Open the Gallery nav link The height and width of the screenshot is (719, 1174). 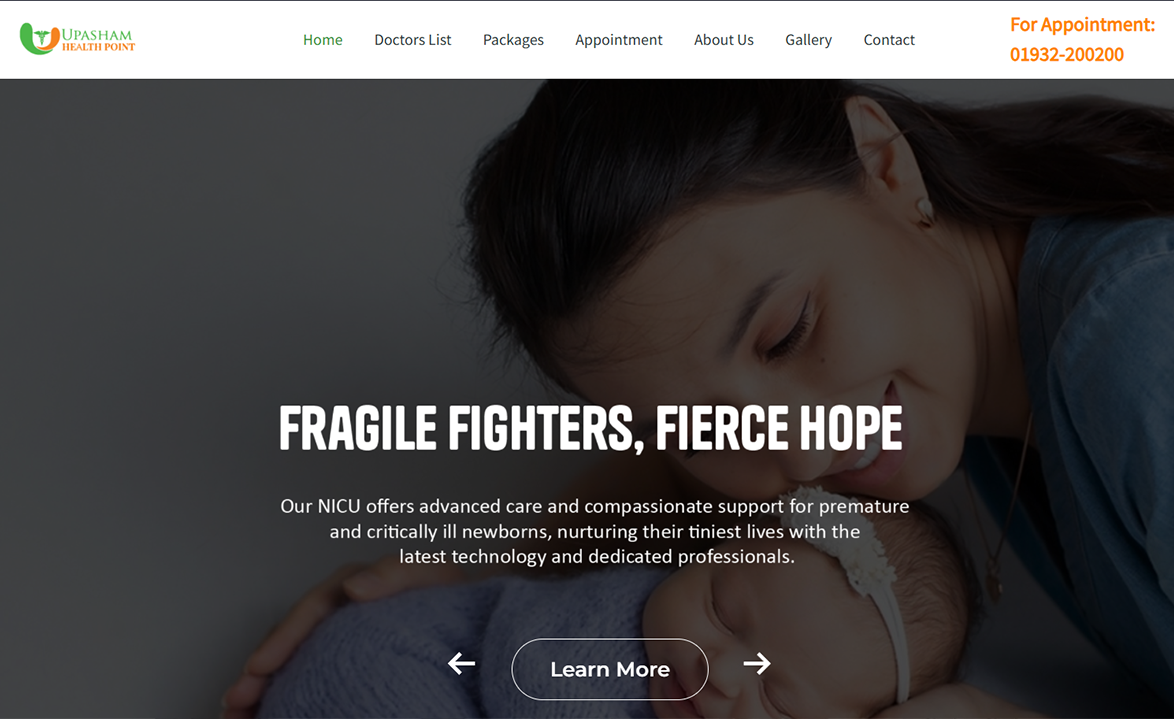809,40
